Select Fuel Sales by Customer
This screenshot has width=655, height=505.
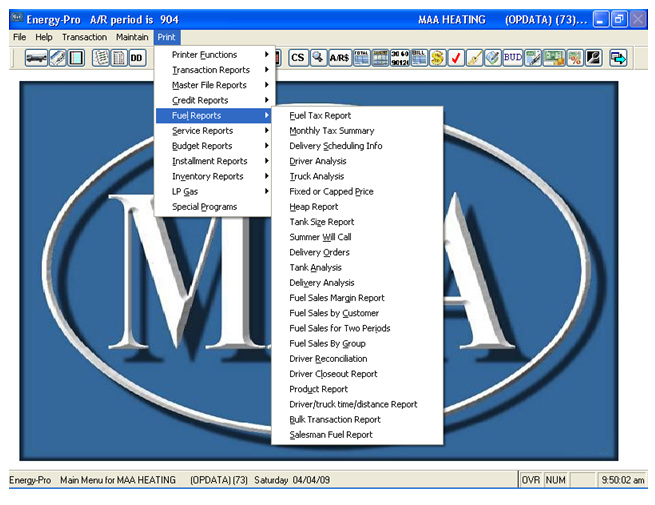point(357,313)
